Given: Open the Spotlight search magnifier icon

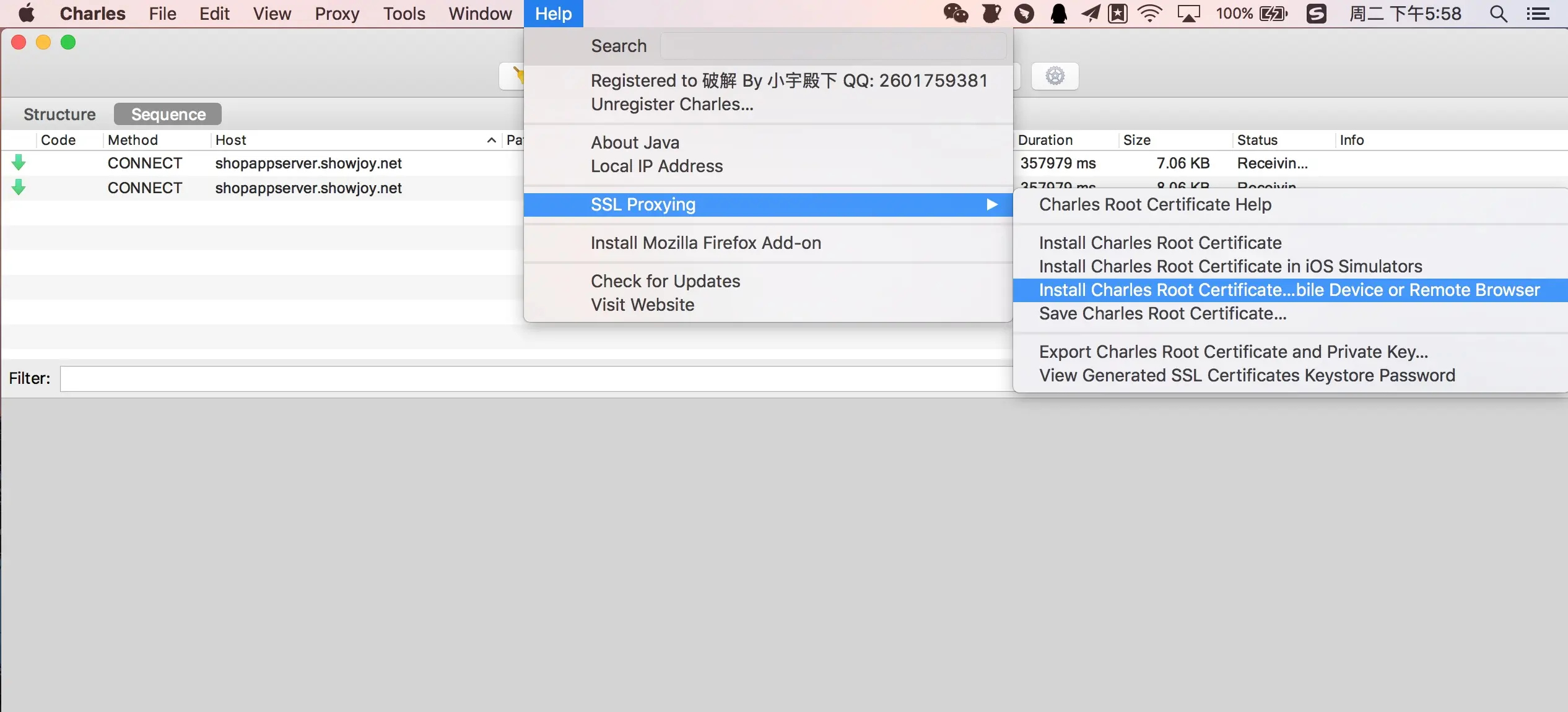Looking at the screenshot, I should pyautogui.click(x=1498, y=13).
